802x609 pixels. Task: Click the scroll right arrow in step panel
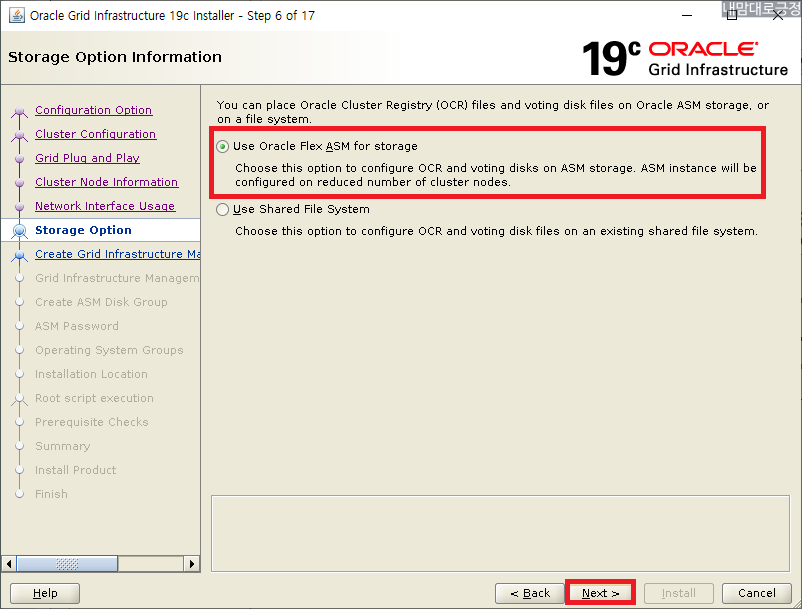191,564
